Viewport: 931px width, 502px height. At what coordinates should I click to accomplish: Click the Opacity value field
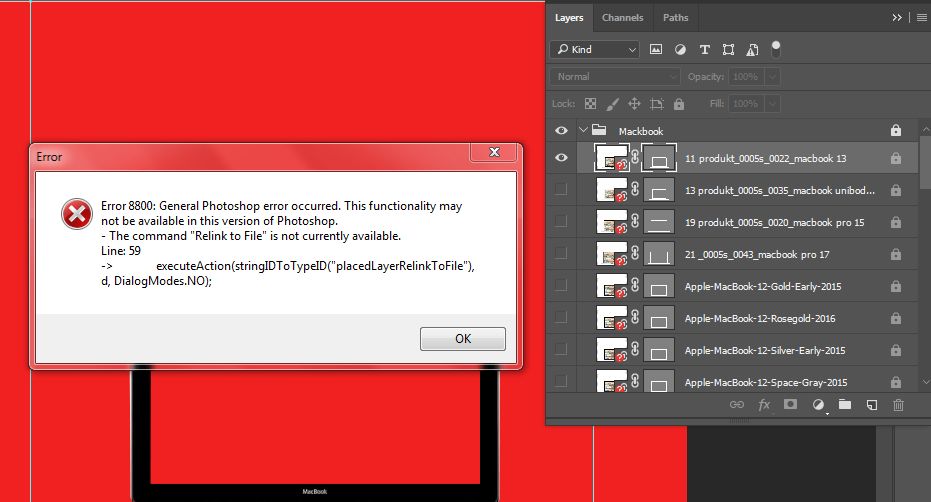click(746, 77)
